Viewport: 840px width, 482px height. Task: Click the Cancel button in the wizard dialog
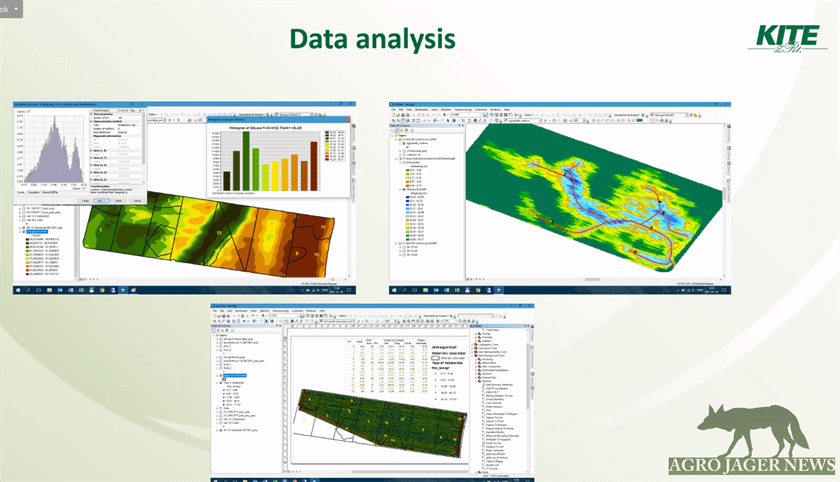[x=136, y=200]
